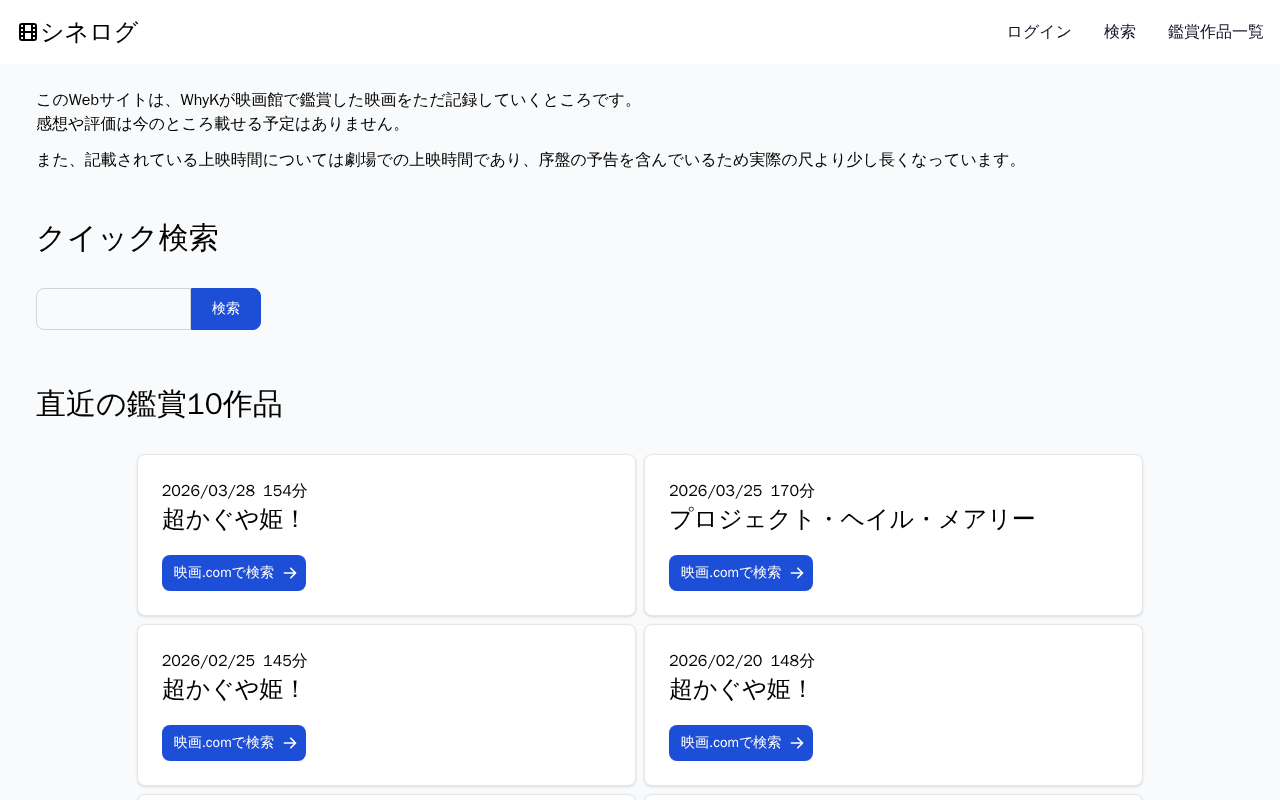Open the ログイン page

point(1039,32)
